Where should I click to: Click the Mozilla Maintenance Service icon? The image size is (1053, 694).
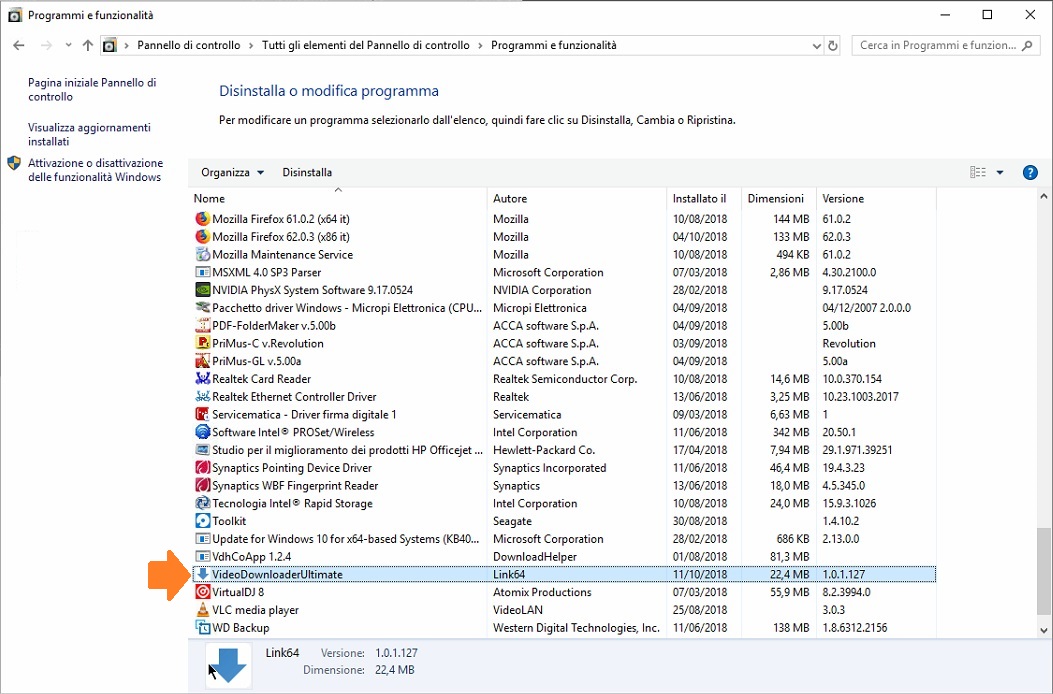[202, 255]
